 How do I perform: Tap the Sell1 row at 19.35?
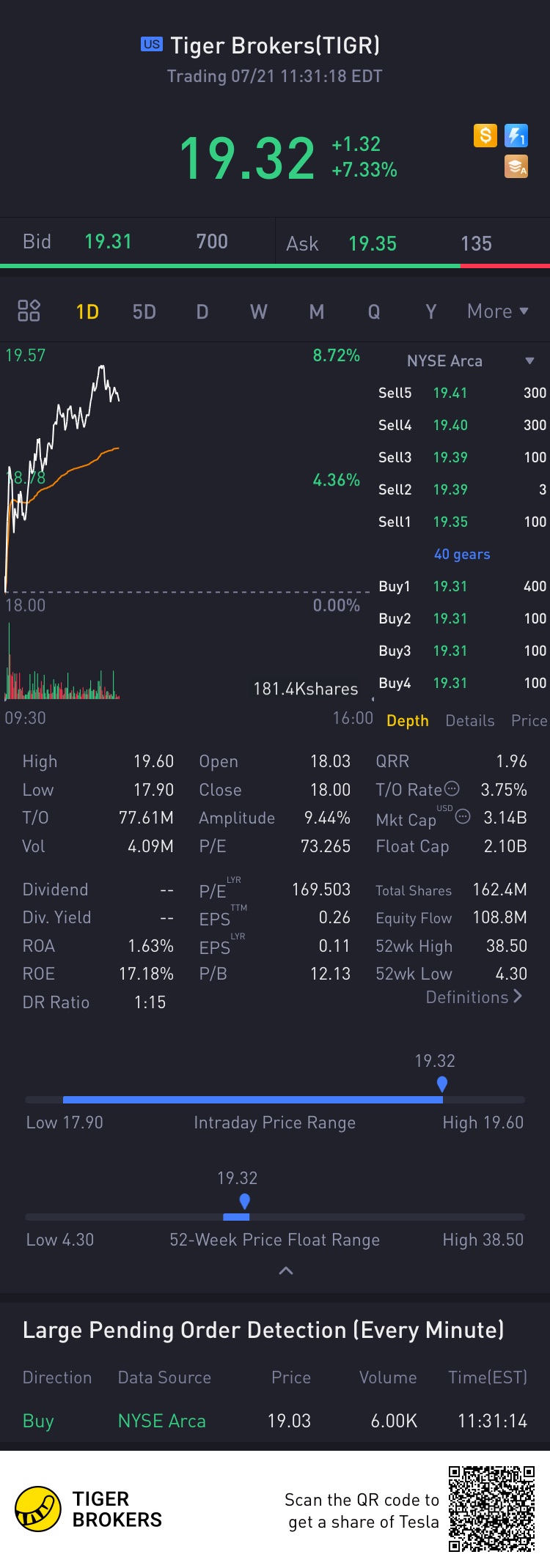pos(462,522)
